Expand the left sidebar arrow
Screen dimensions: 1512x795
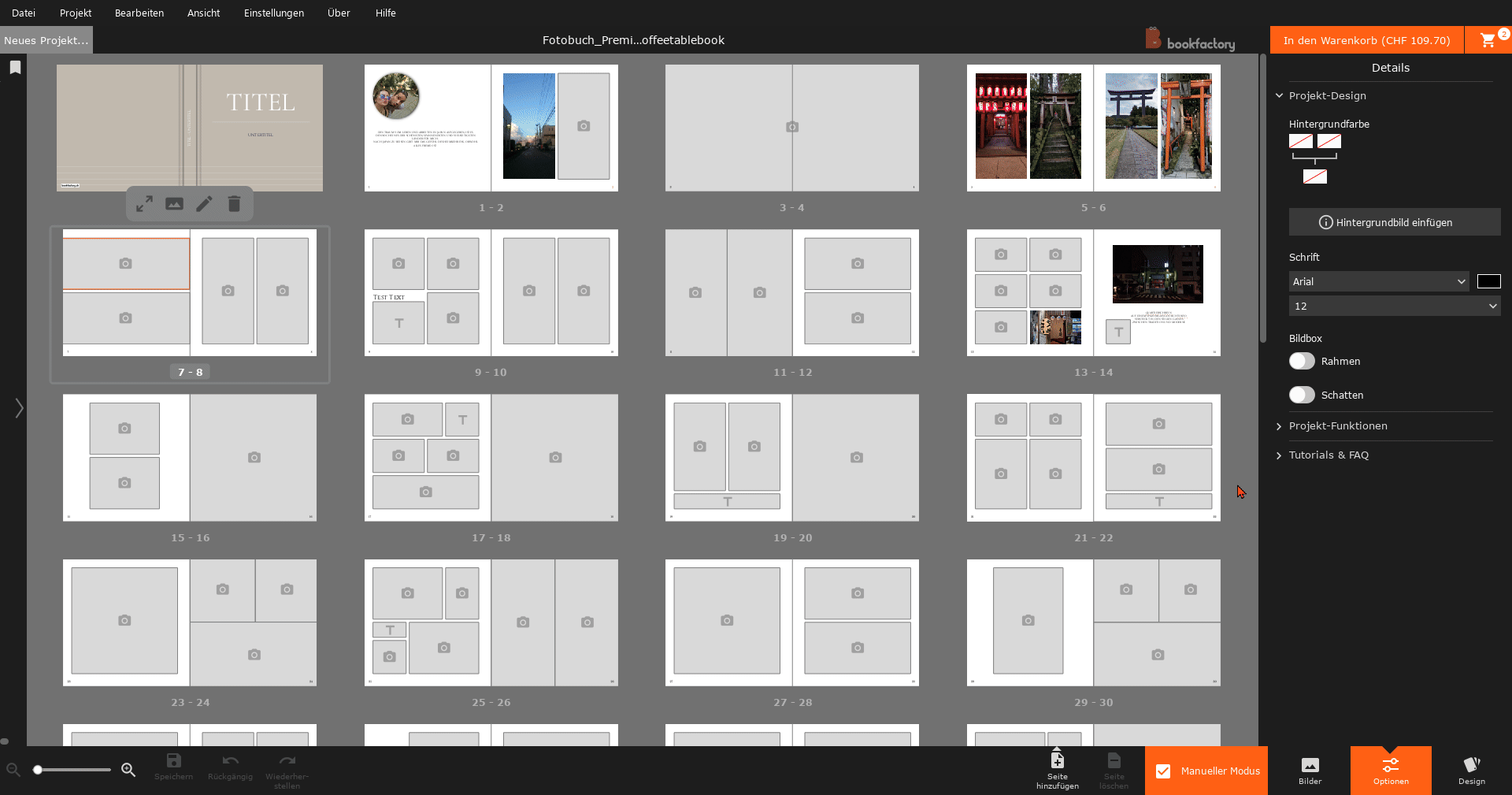(19, 408)
